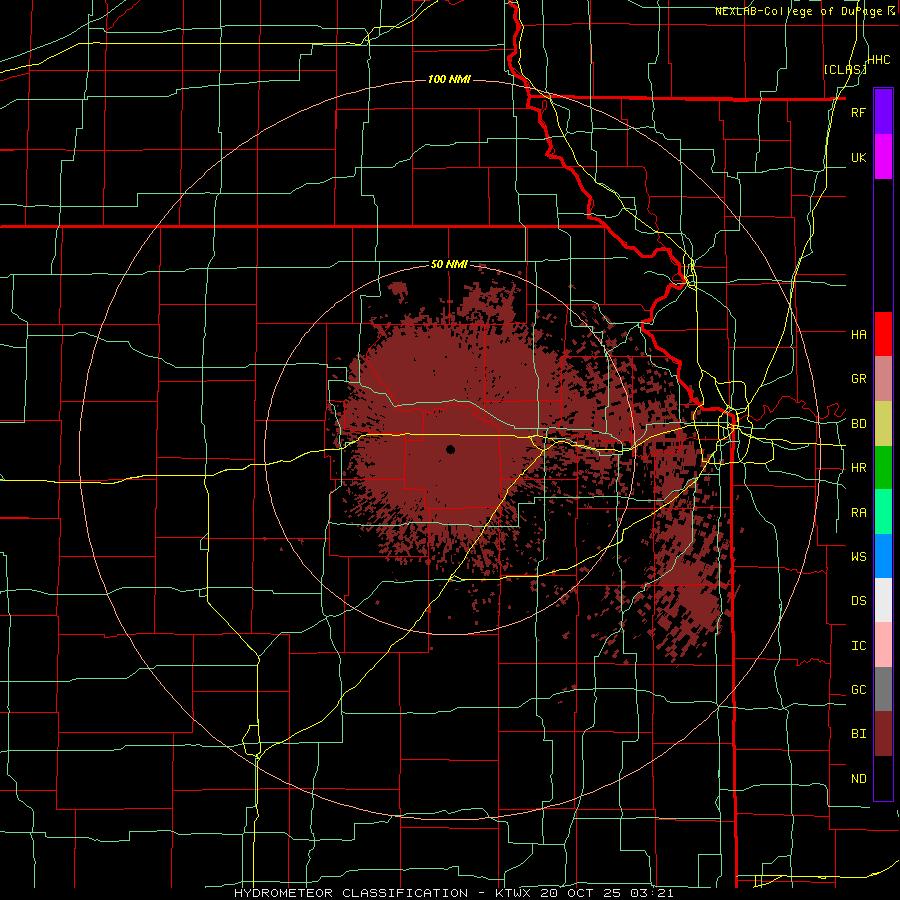This screenshot has height=900, width=900.
Task: Click the GC legend label
Action: 858,690
